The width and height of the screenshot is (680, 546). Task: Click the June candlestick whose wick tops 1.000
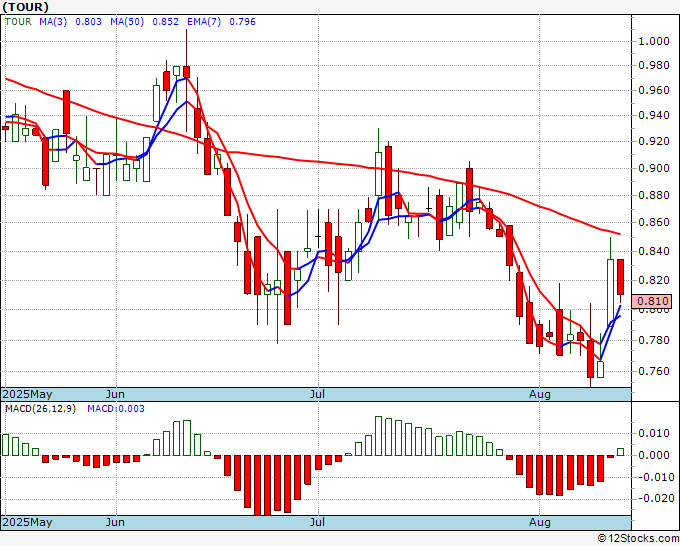tap(186, 72)
